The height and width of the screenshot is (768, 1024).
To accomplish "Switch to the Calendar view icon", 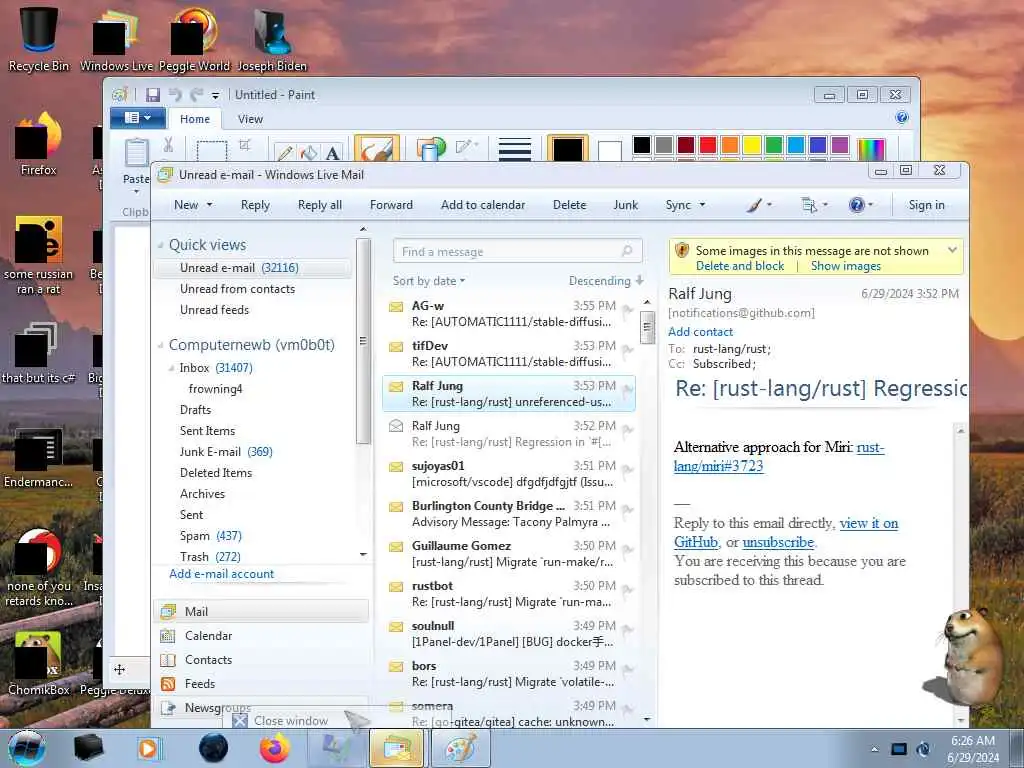I will (x=168, y=635).
